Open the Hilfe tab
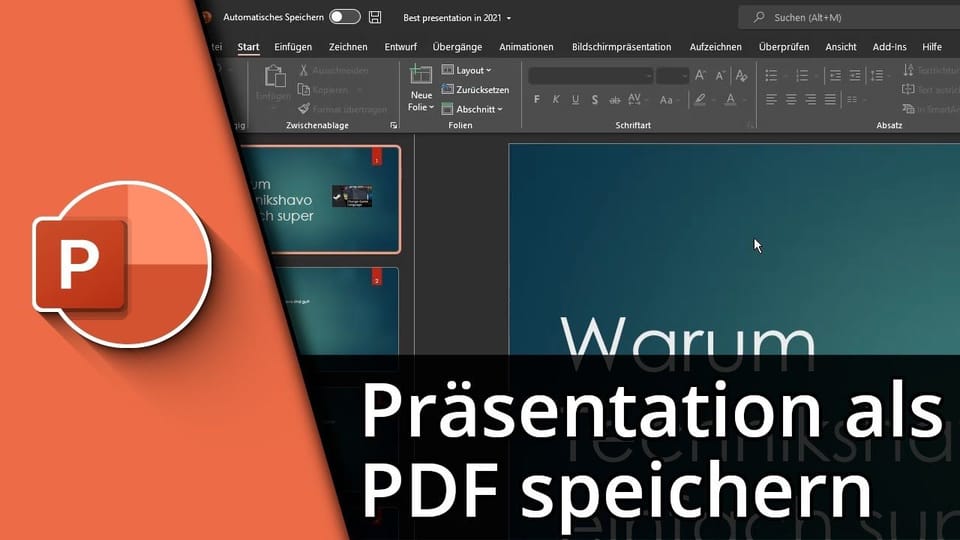 pyautogui.click(x=932, y=47)
